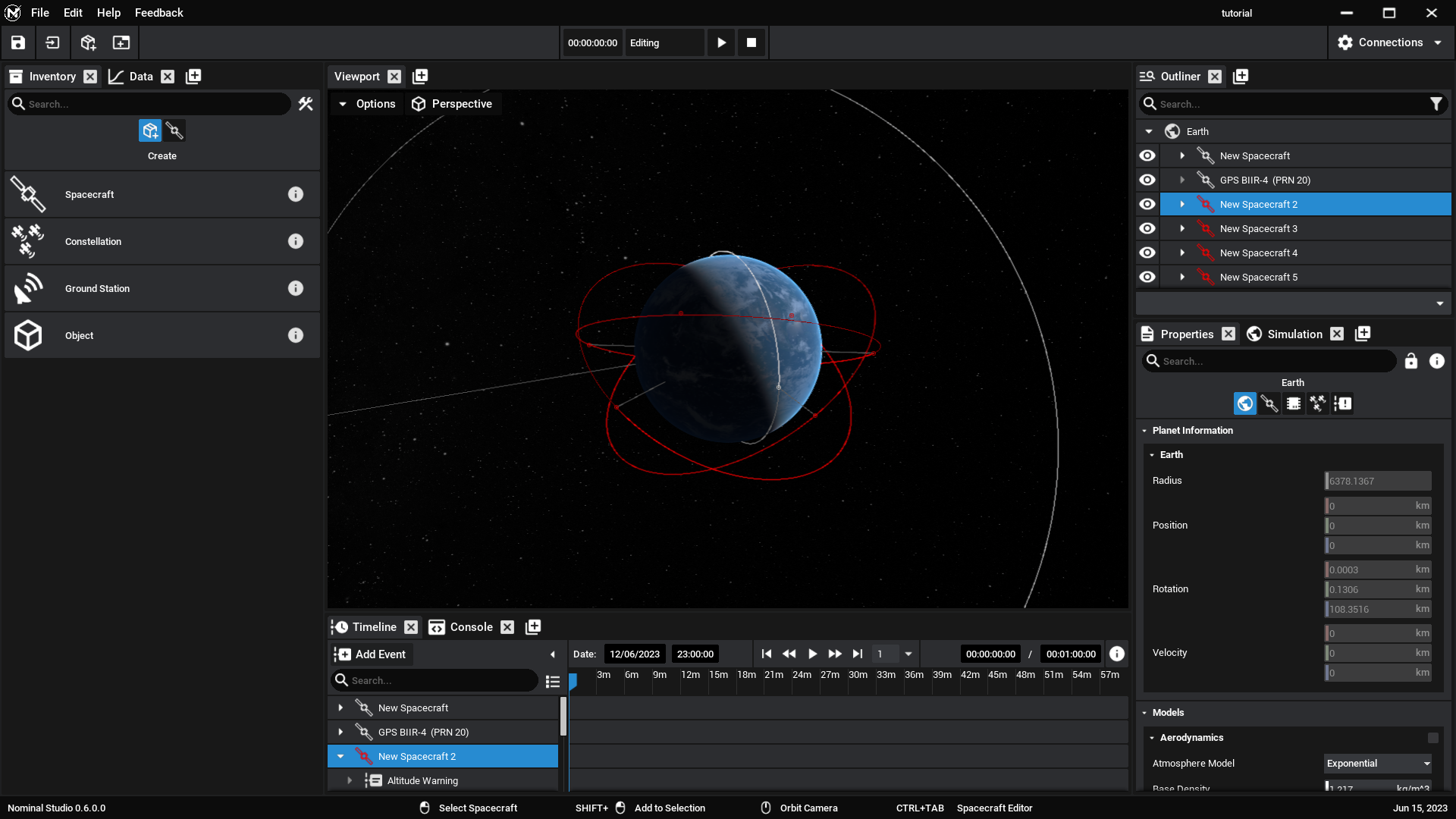1456x819 pixels.
Task: Click the Save icon in the top toolbar
Action: point(18,42)
